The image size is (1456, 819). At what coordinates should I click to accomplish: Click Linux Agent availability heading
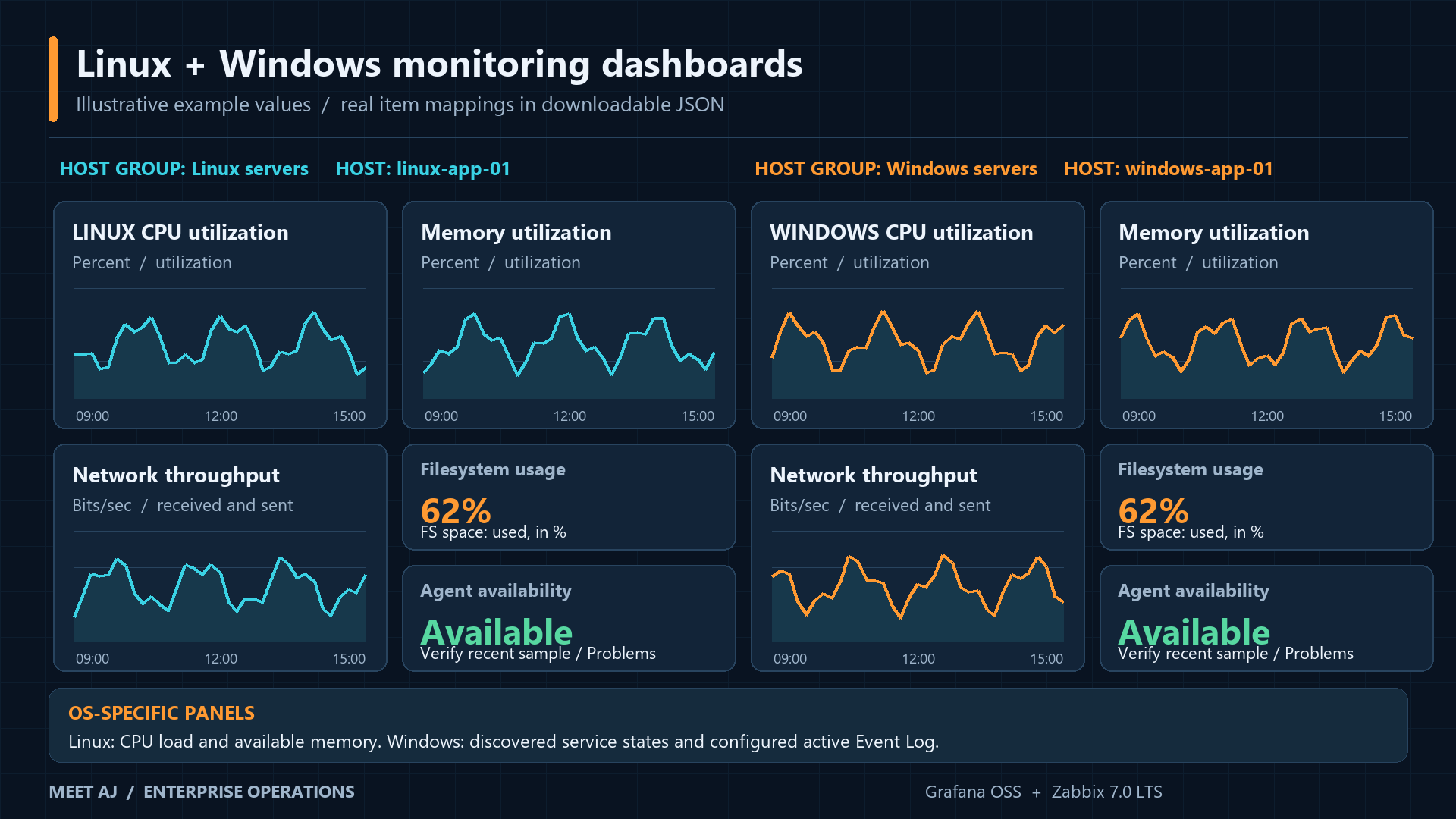point(496,591)
